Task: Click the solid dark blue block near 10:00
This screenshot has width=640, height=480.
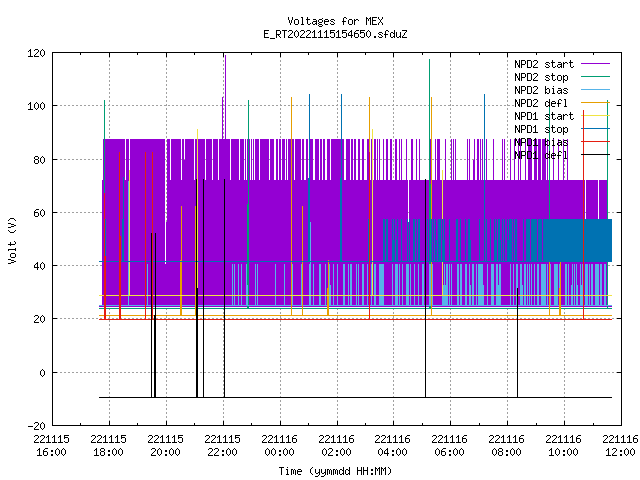Action: coord(577,240)
